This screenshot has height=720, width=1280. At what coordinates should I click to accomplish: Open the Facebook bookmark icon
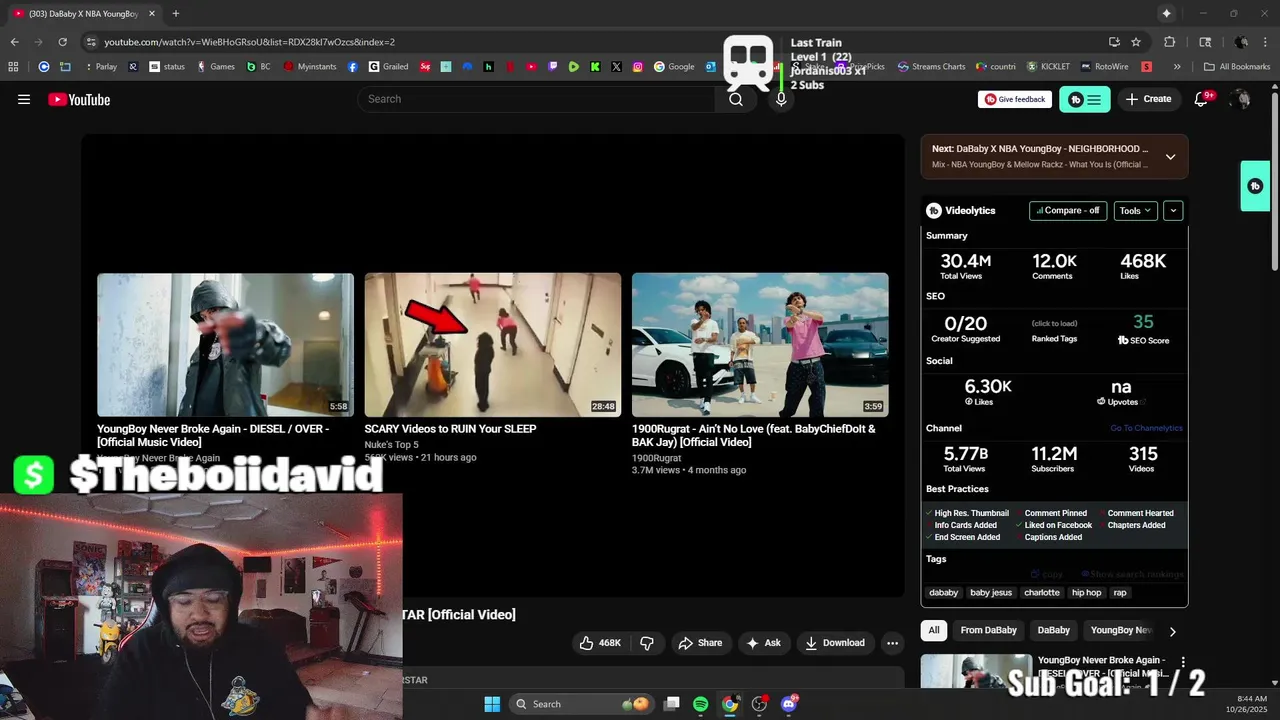click(x=353, y=67)
